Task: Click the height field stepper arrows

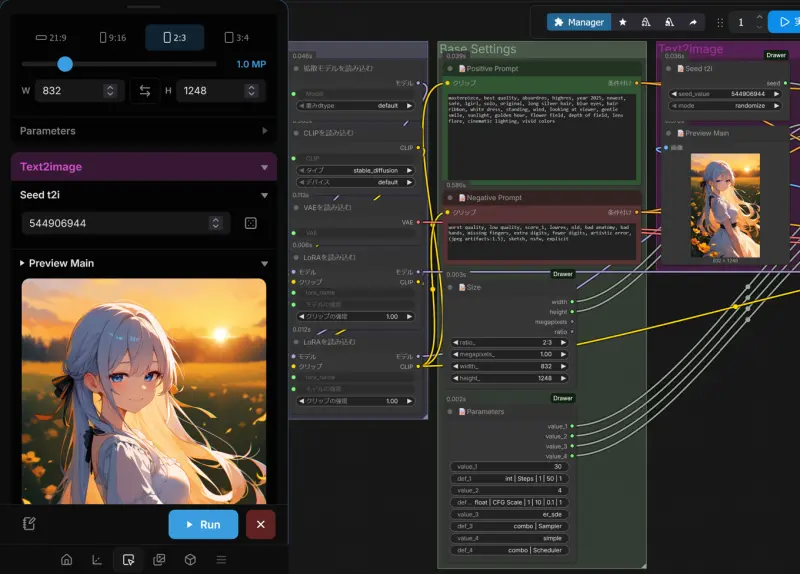Action: tap(251, 91)
